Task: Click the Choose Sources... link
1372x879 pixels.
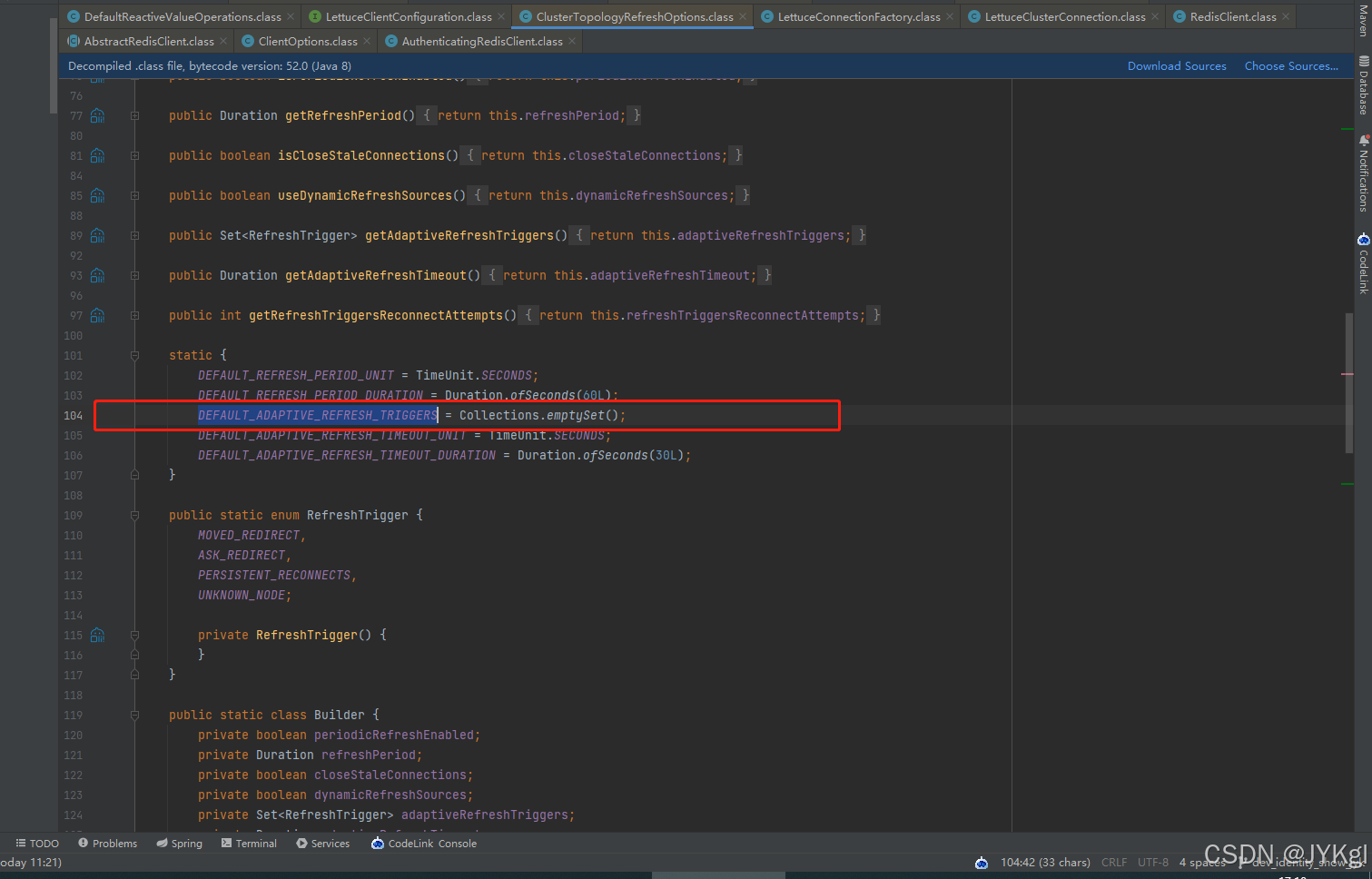Action: pyautogui.click(x=1291, y=66)
